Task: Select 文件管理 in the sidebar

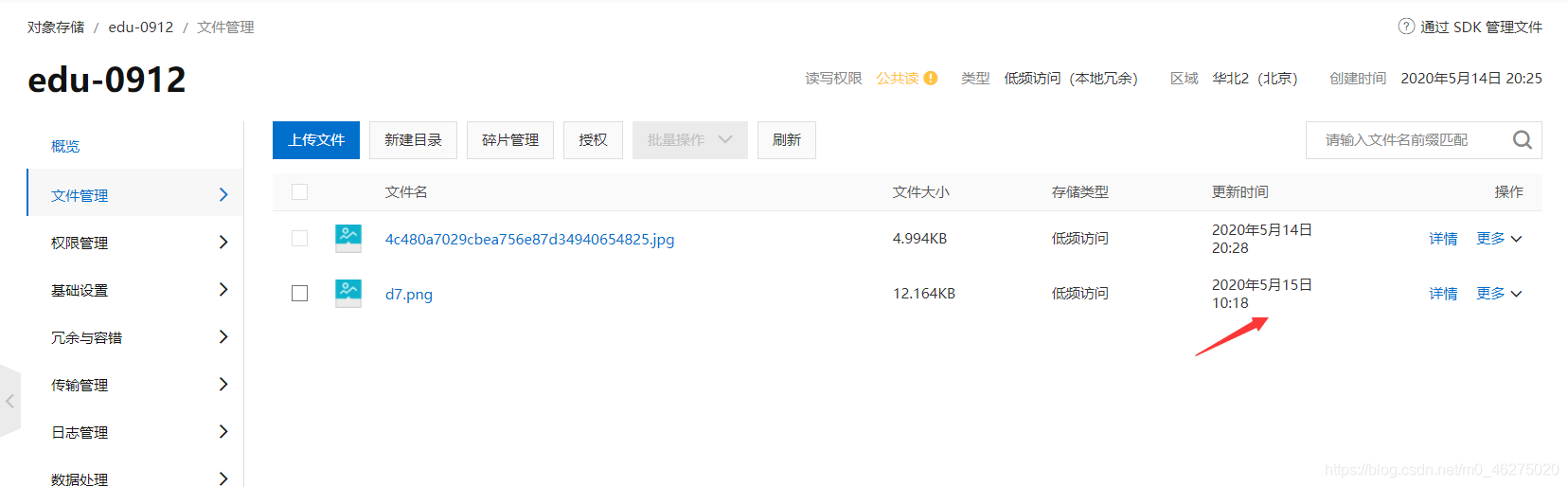Action: tap(80, 195)
